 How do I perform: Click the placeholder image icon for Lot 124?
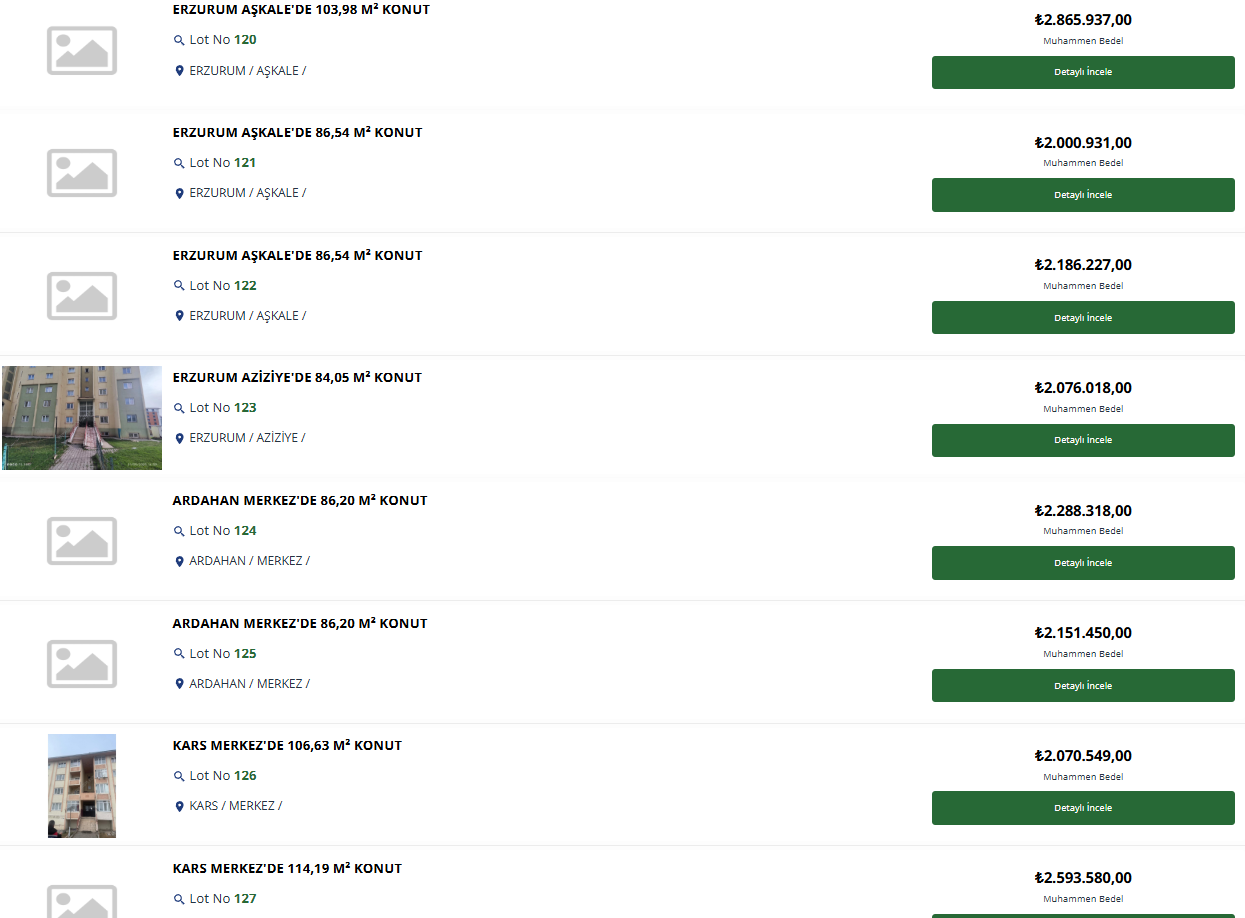click(x=82, y=541)
